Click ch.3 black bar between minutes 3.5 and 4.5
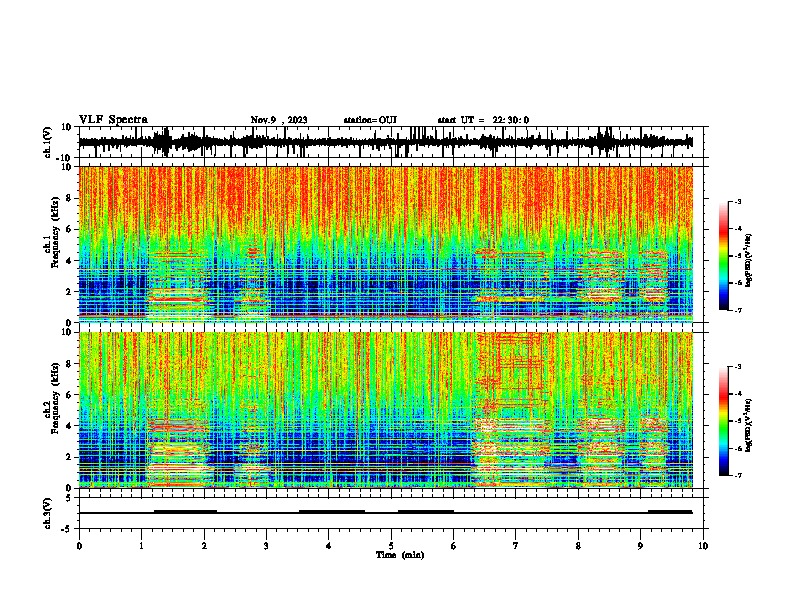The width and height of the screenshot is (792, 612). coord(332,512)
